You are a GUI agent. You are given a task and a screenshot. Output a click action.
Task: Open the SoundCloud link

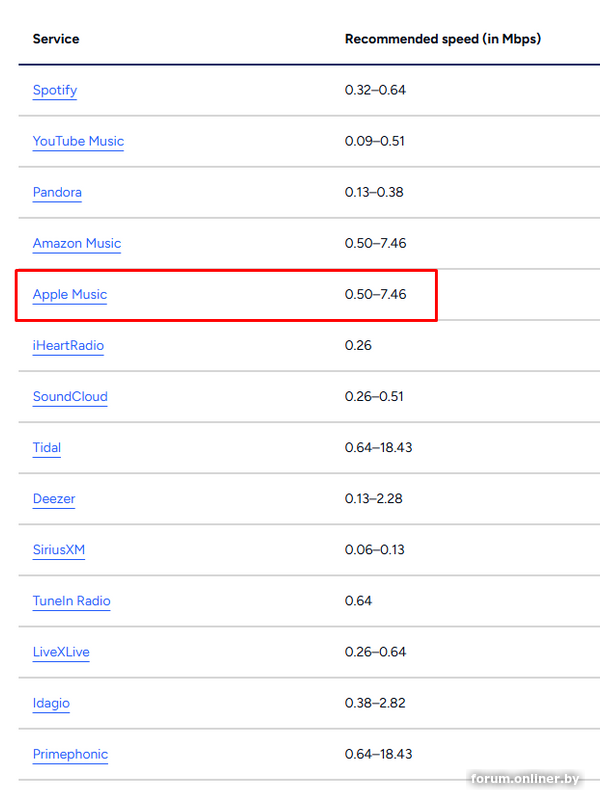[x=70, y=397]
